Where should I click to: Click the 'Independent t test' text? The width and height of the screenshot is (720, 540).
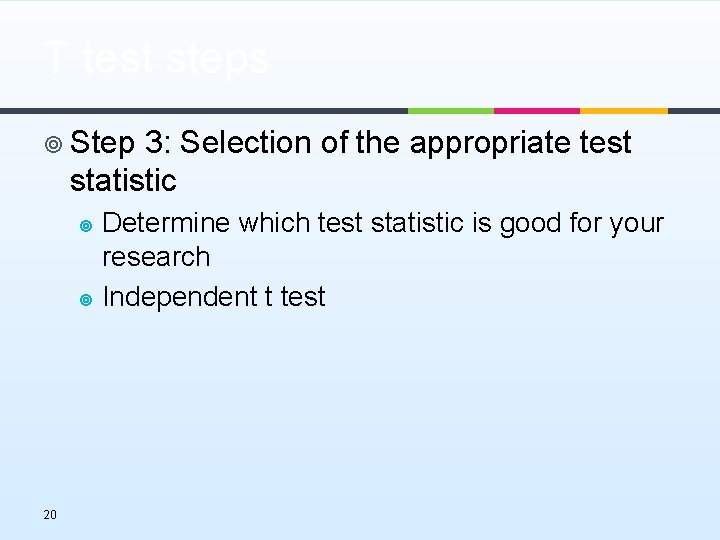pos(214,297)
